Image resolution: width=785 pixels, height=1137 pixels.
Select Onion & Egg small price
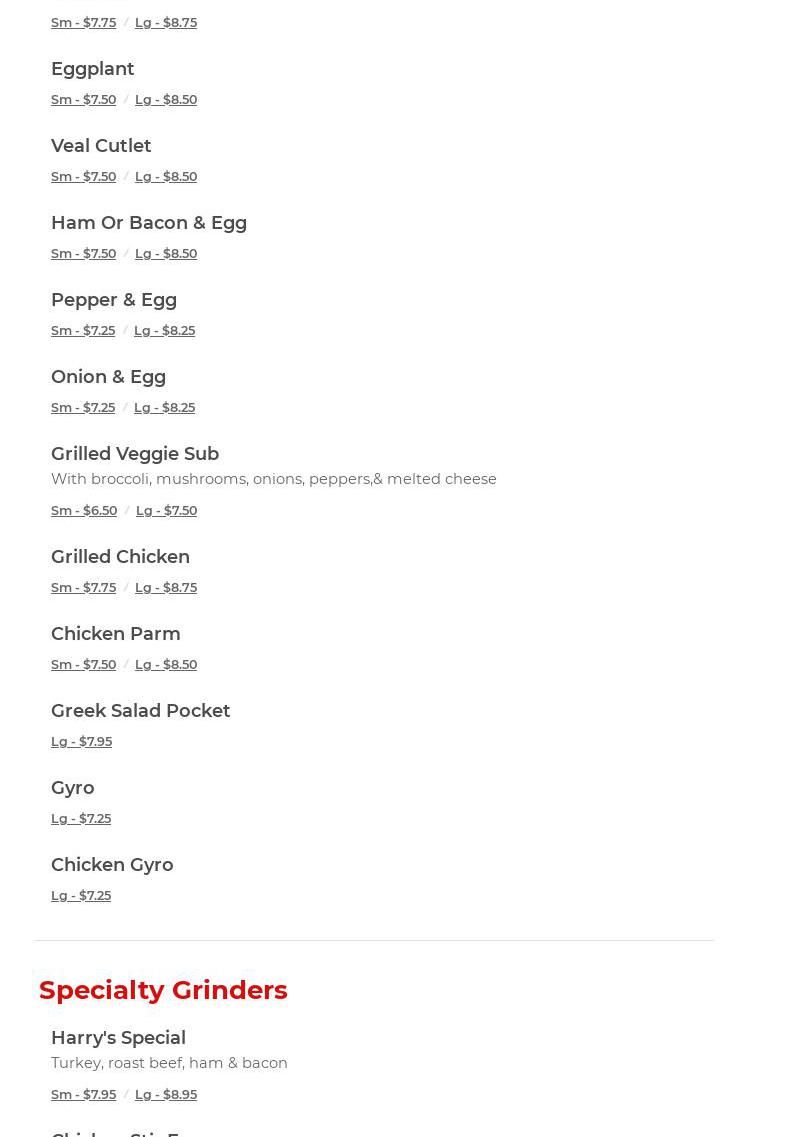[83, 407]
